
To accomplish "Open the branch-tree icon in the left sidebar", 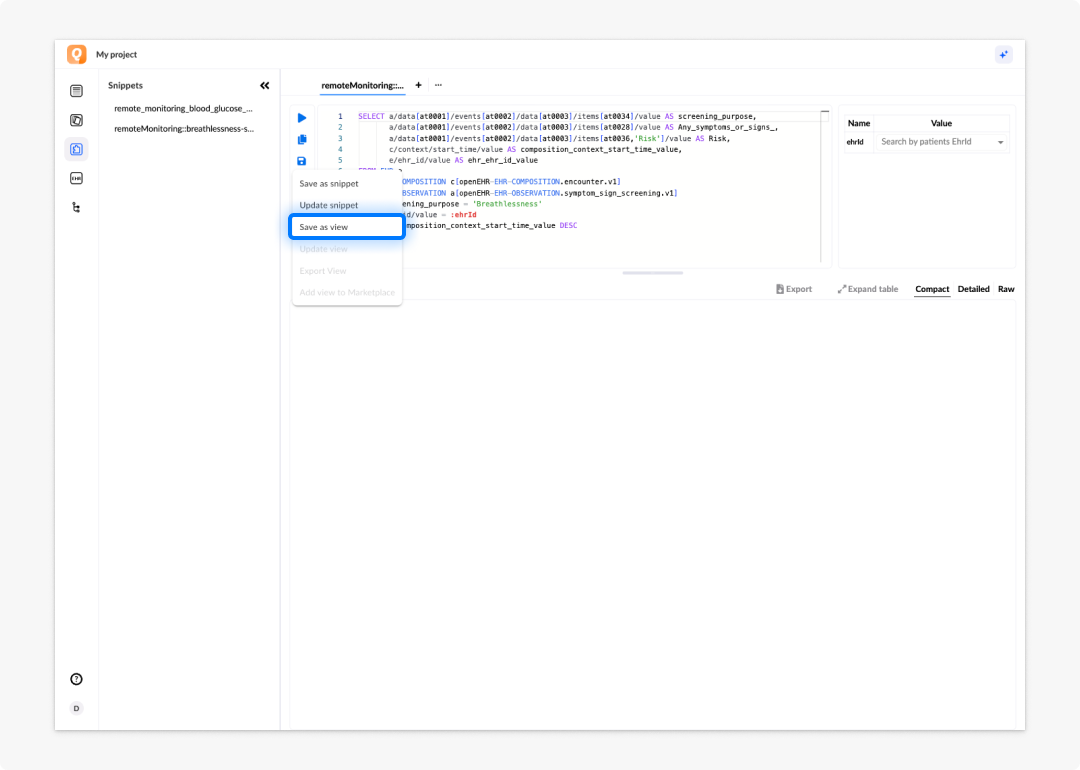I will pyautogui.click(x=76, y=207).
